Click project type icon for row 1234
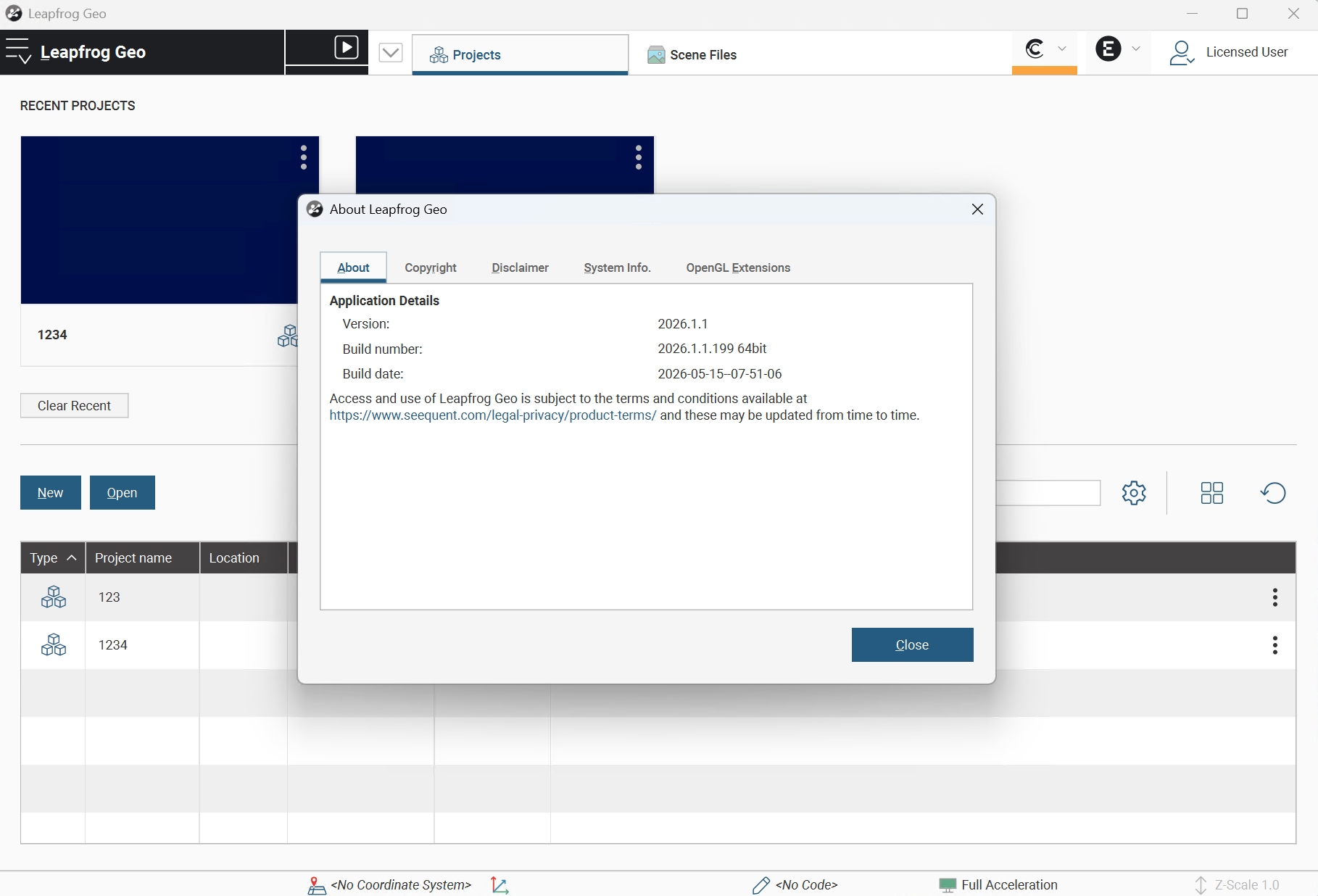The width and height of the screenshot is (1318, 896). (x=54, y=645)
